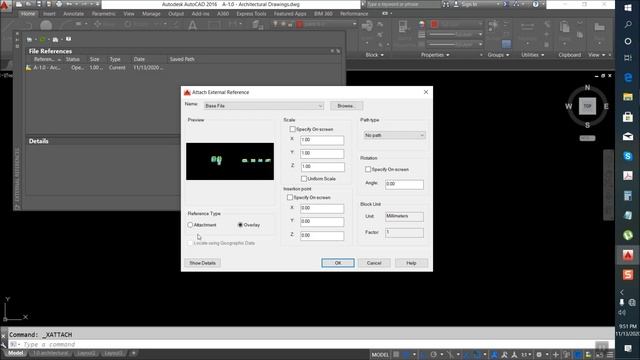Open the Name dropdown showing Base File
This screenshot has height=360, width=640.
tap(264, 106)
